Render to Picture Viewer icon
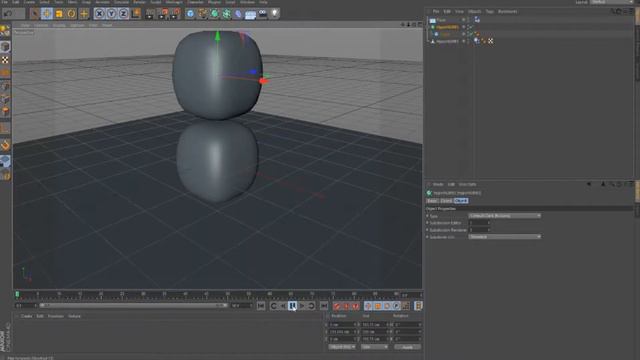 163,14
